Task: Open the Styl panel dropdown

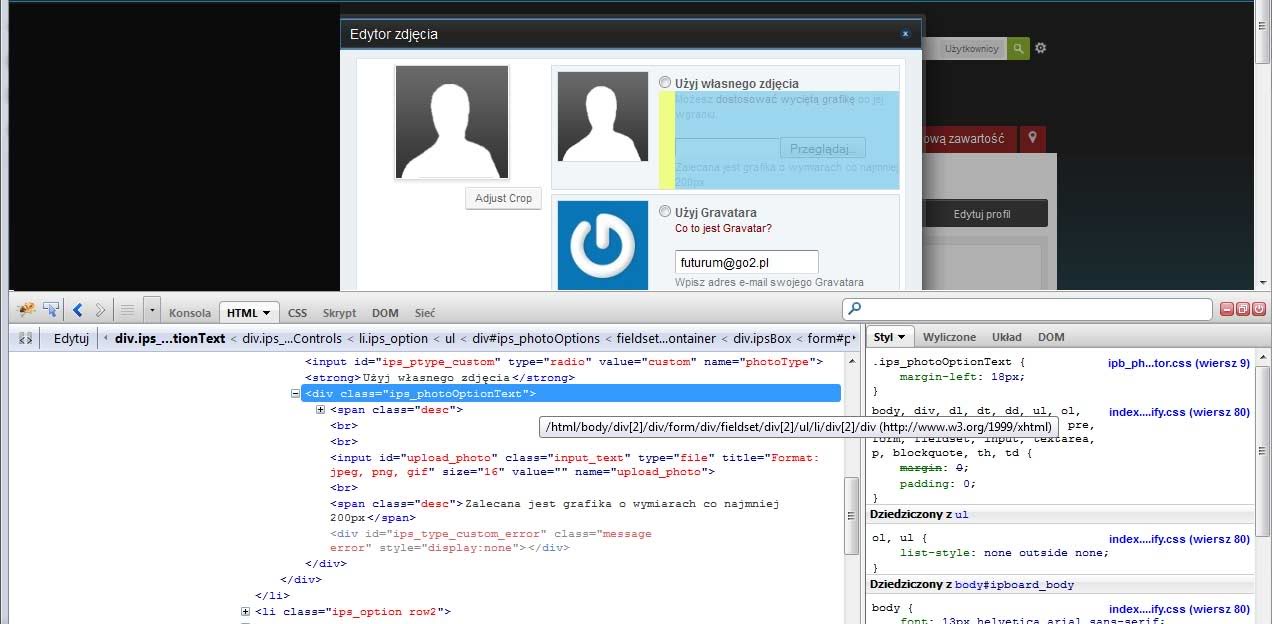Action: [889, 338]
